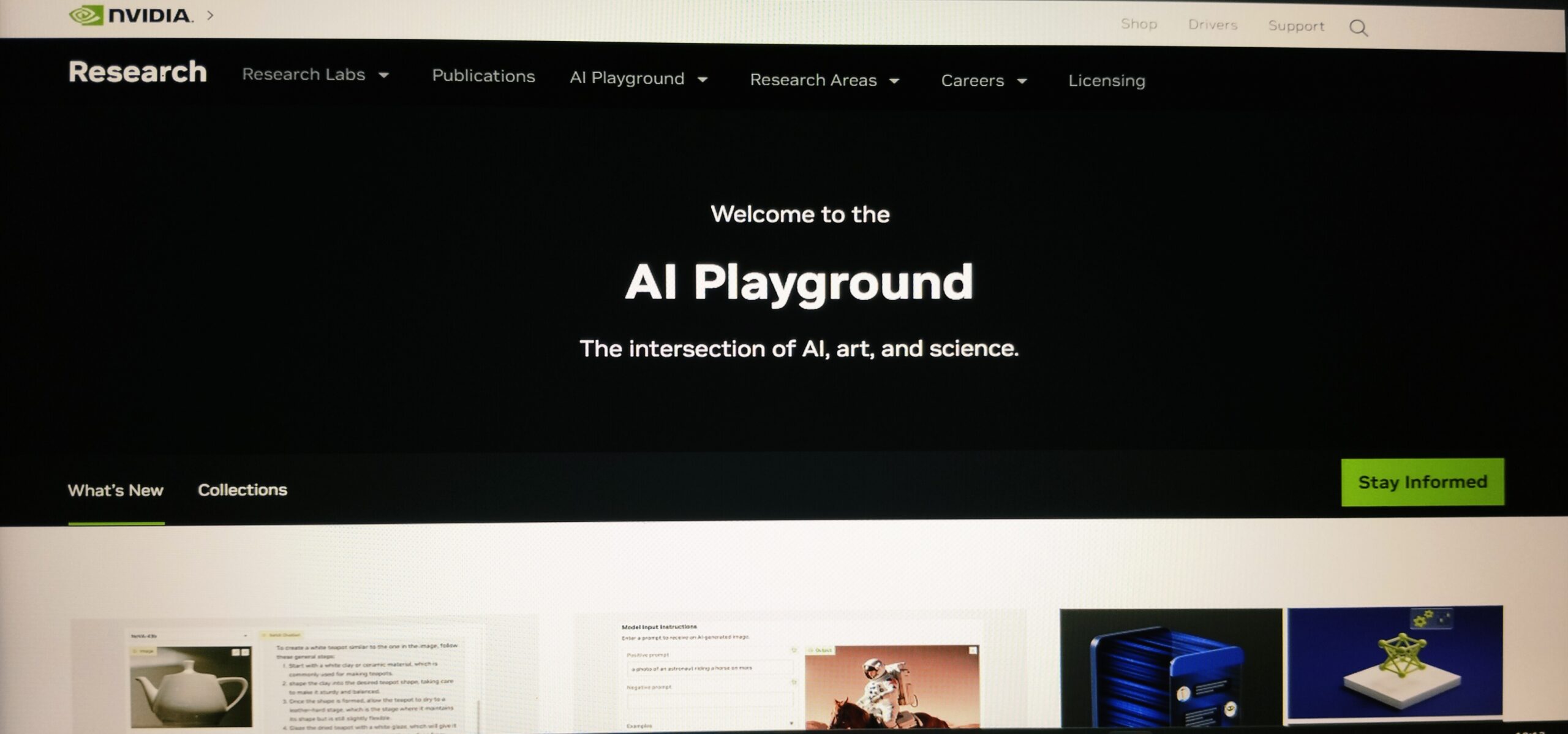Open the blue server rack thumbnail
The width and height of the screenshot is (1568, 734).
(x=1170, y=668)
